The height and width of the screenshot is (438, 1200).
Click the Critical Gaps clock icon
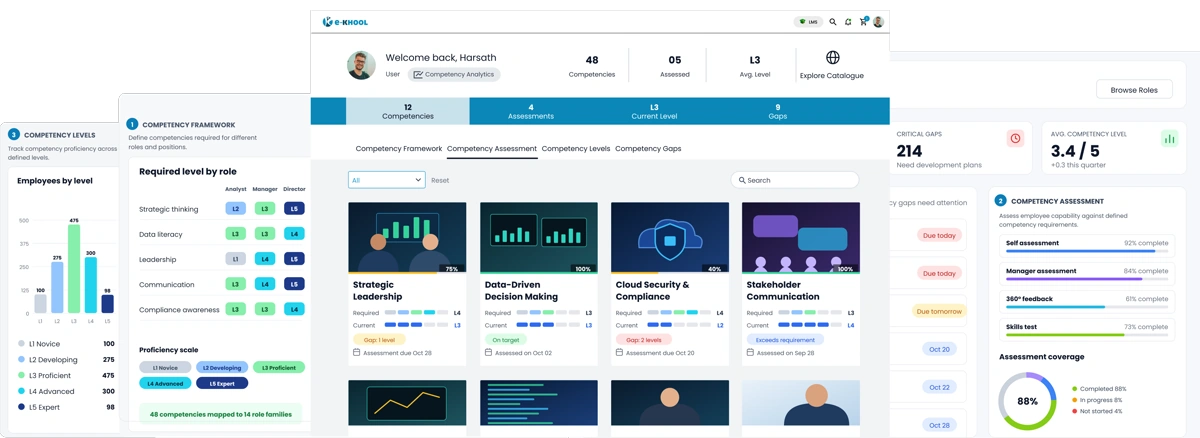(1015, 138)
